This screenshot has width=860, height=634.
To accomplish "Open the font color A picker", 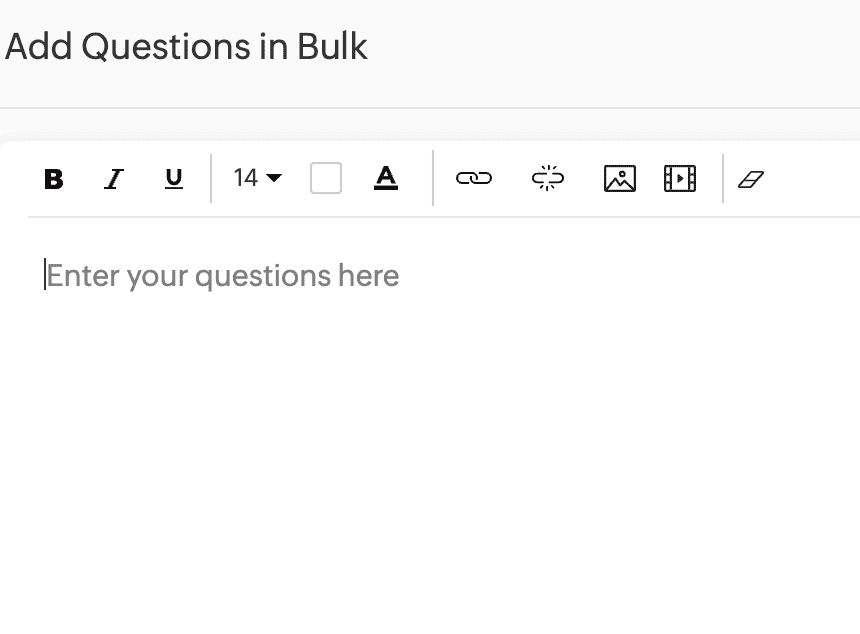I will click(x=386, y=178).
